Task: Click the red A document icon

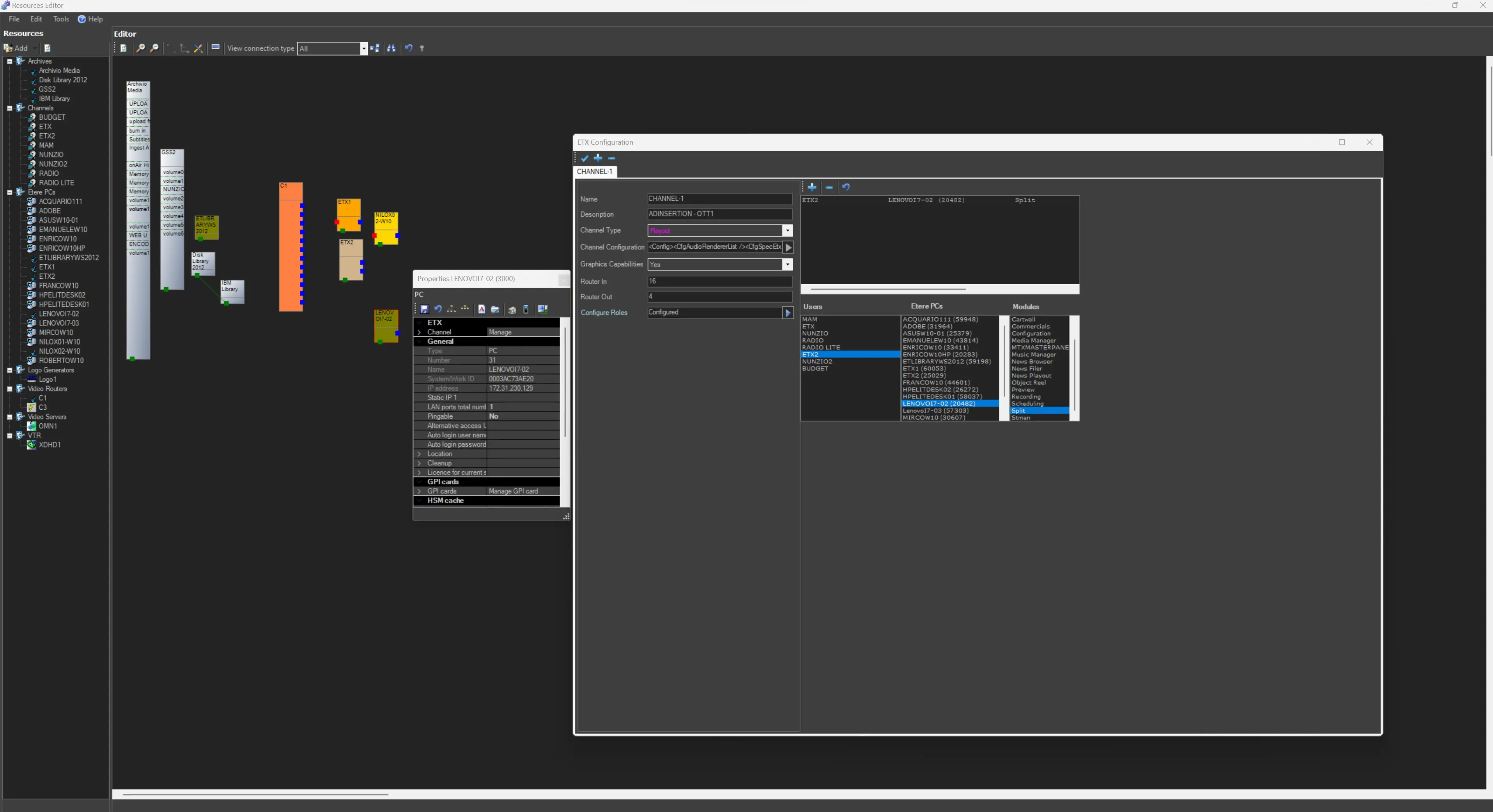Action: [482, 310]
